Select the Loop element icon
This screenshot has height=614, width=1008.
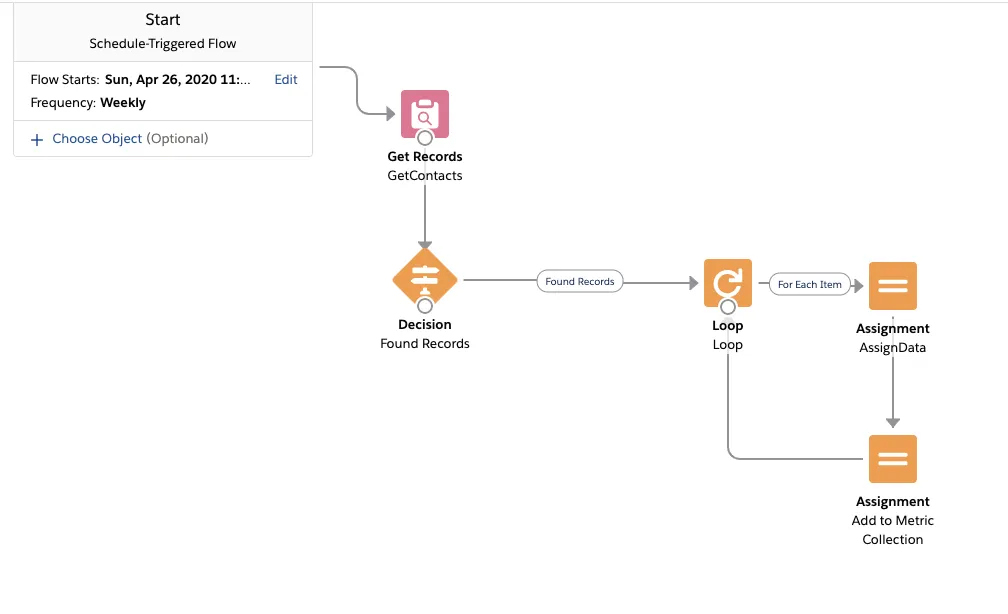727,283
